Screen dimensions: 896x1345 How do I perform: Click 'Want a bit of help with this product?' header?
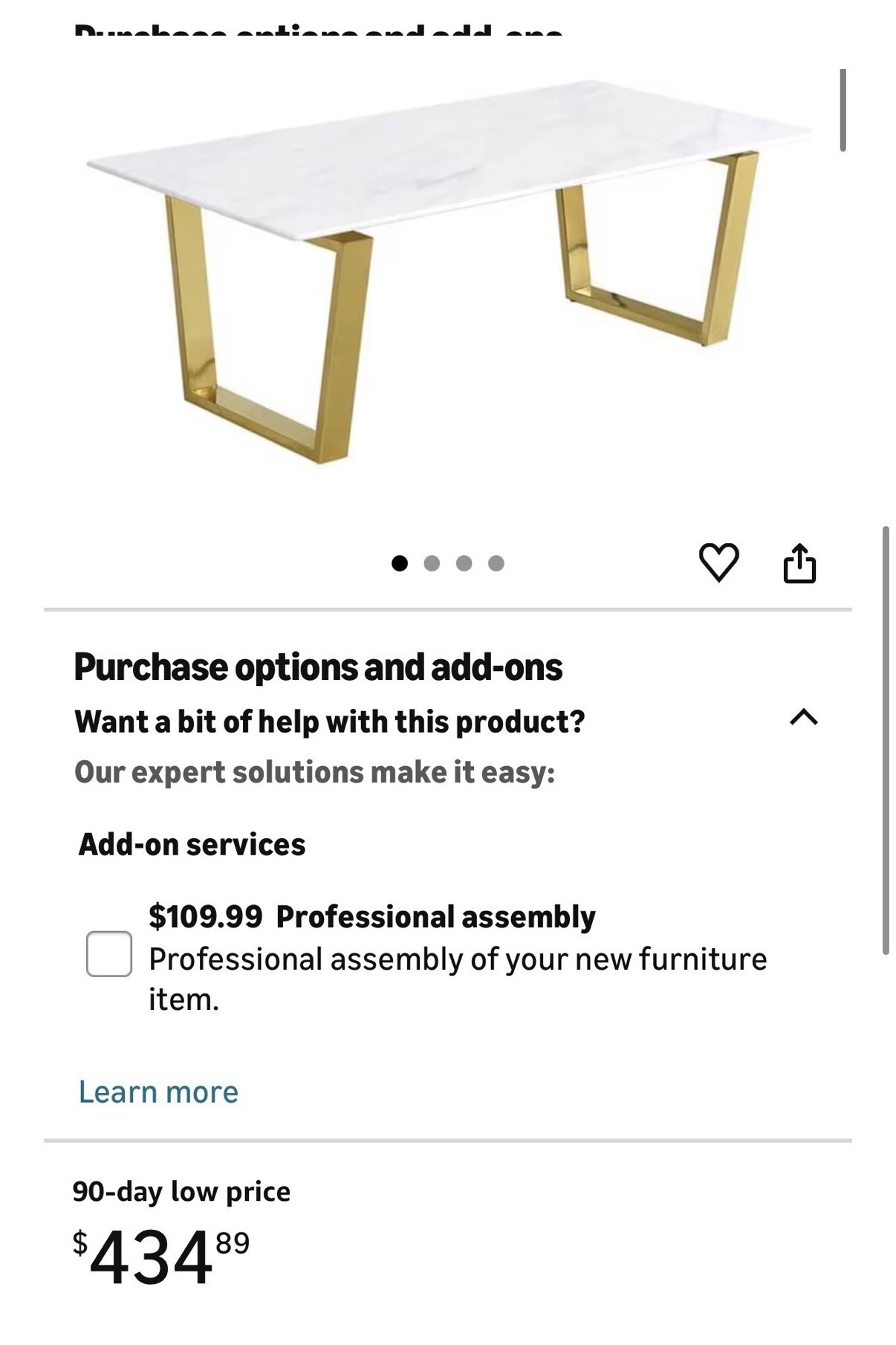(x=330, y=722)
